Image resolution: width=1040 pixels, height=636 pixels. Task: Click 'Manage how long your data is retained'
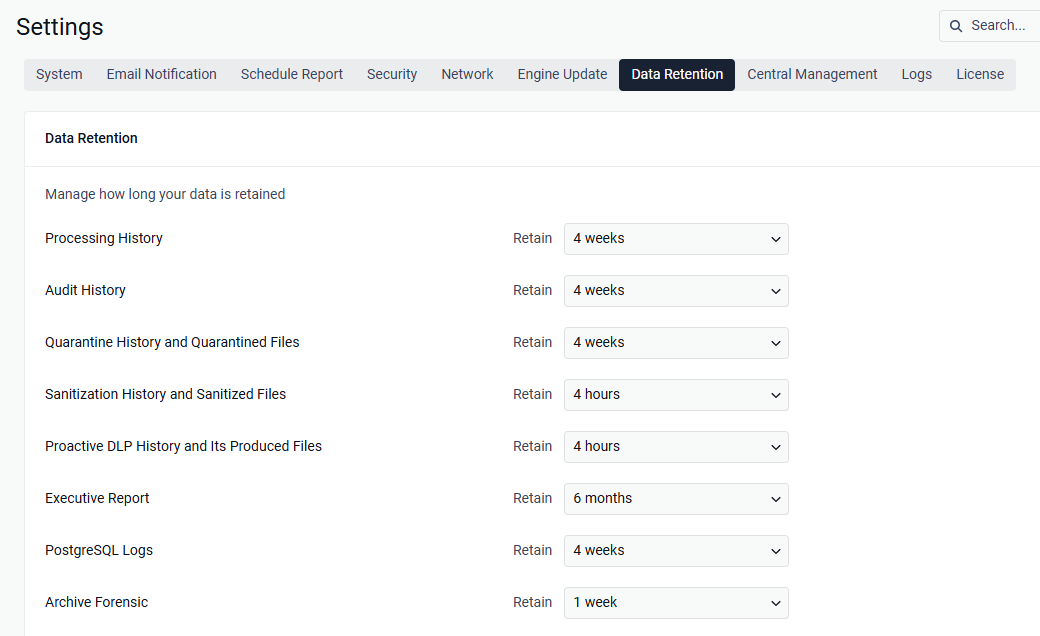click(x=165, y=194)
